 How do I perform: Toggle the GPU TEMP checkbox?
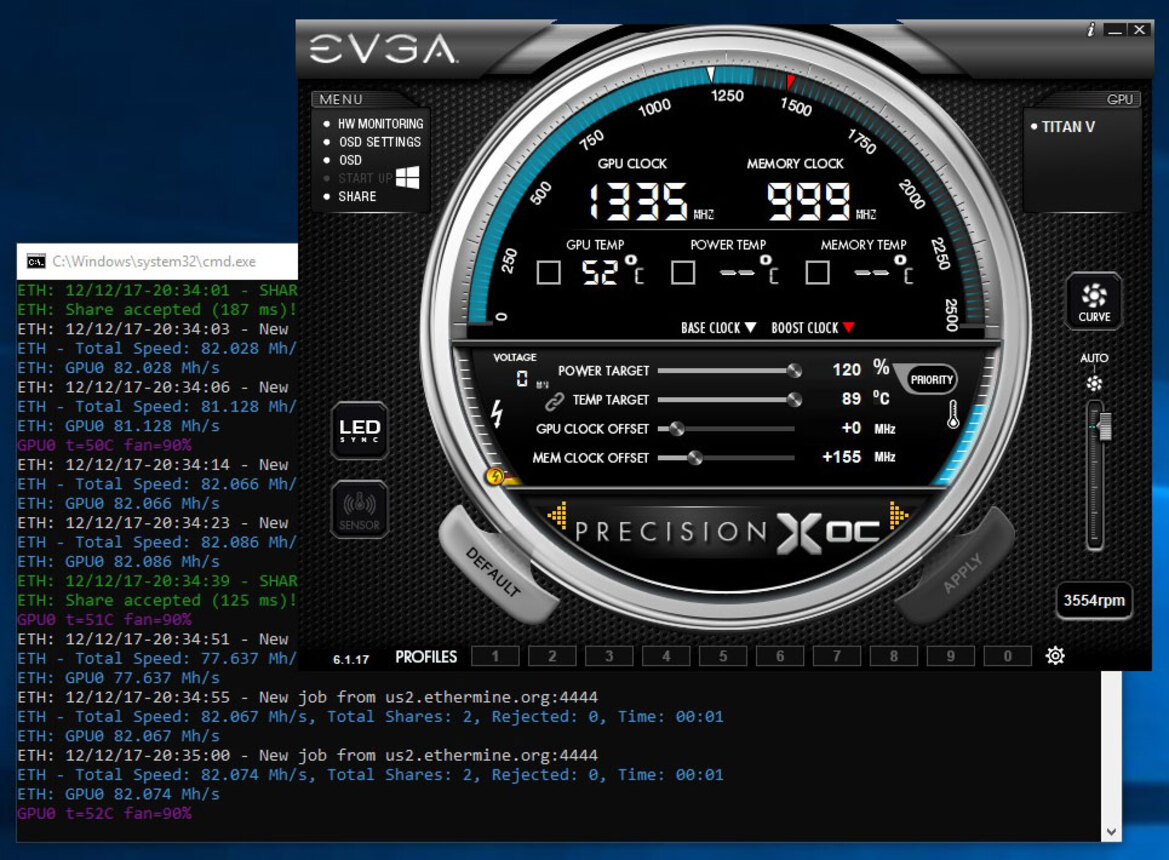(x=548, y=272)
